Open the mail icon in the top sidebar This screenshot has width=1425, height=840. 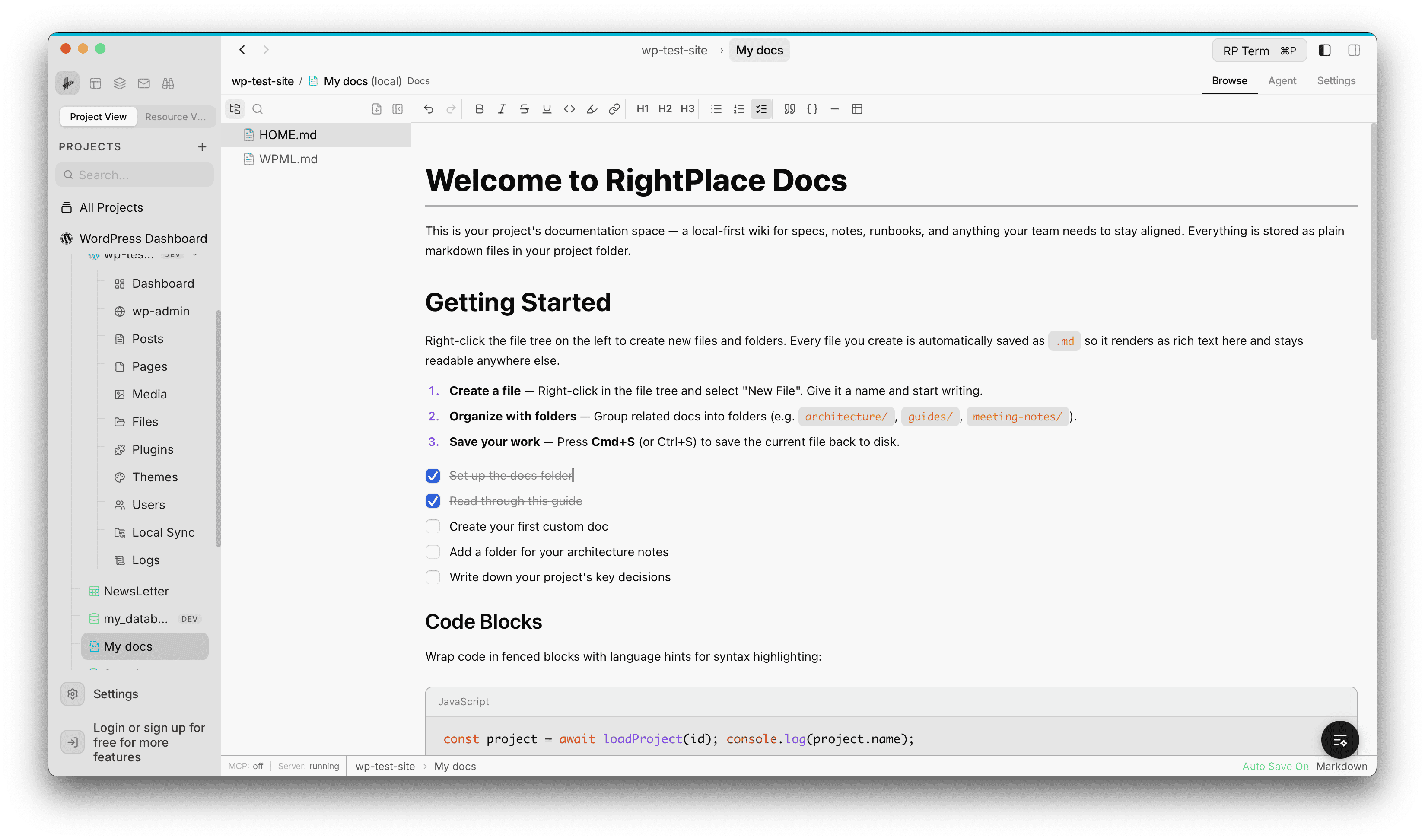click(144, 83)
